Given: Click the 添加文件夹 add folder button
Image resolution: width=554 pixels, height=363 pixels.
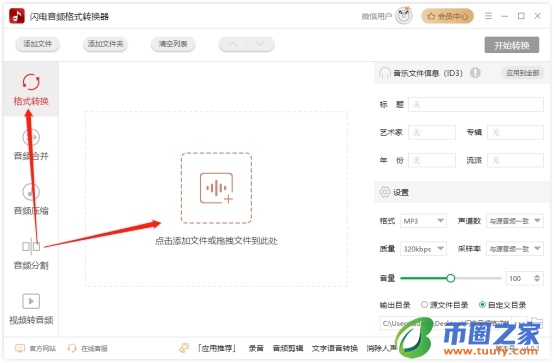Looking at the screenshot, I should pos(105,44).
